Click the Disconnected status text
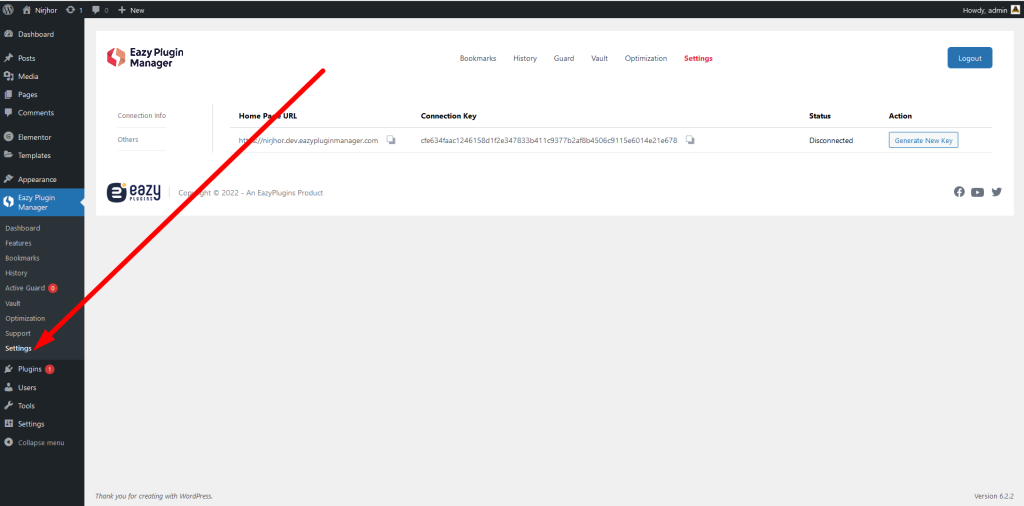Viewport: 1024px width, 506px height. point(831,140)
